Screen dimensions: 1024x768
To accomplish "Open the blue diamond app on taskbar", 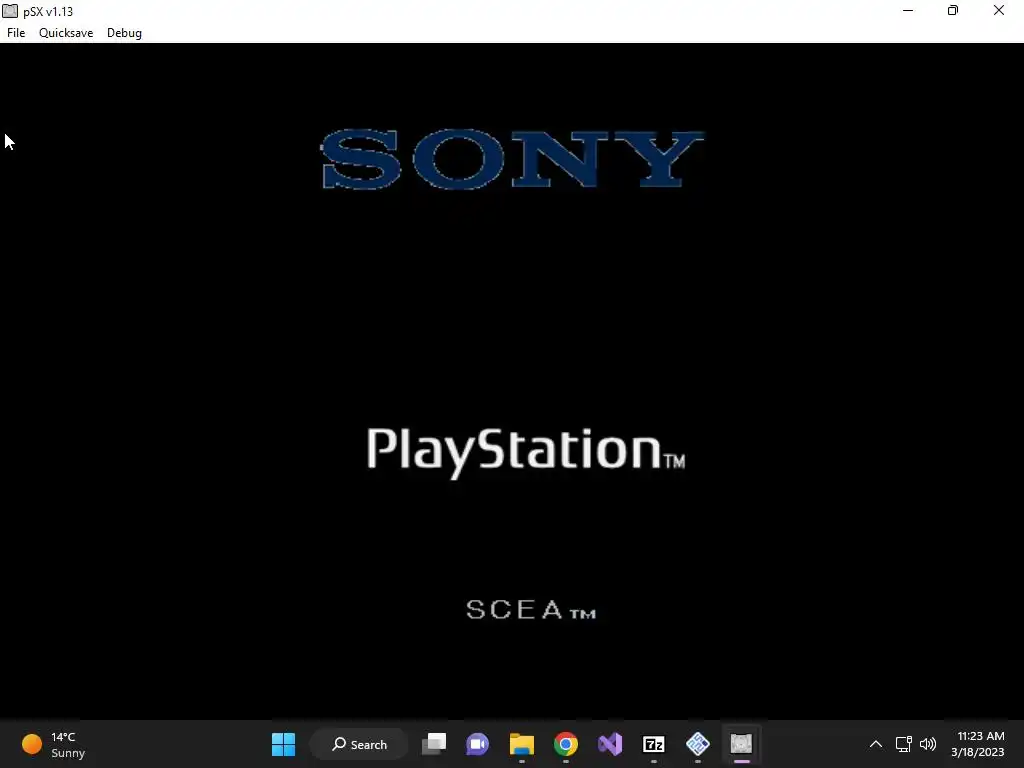I will click(697, 744).
